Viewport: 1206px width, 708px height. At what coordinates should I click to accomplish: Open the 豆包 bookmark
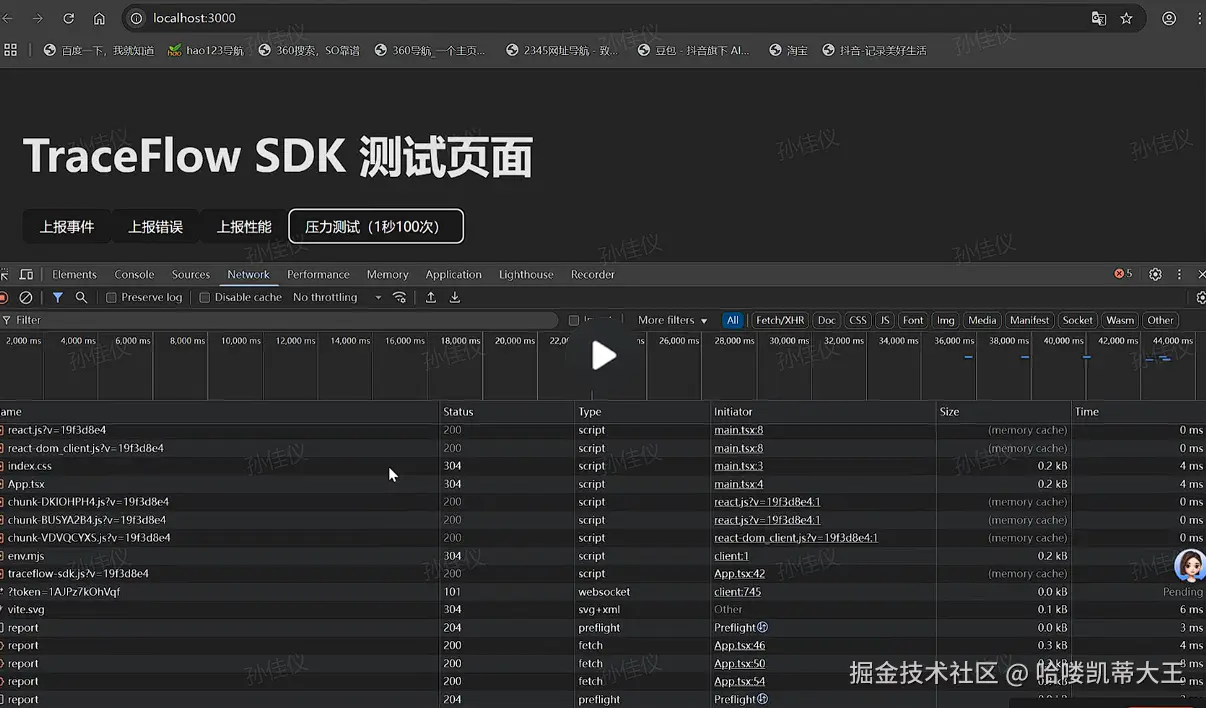[693, 50]
